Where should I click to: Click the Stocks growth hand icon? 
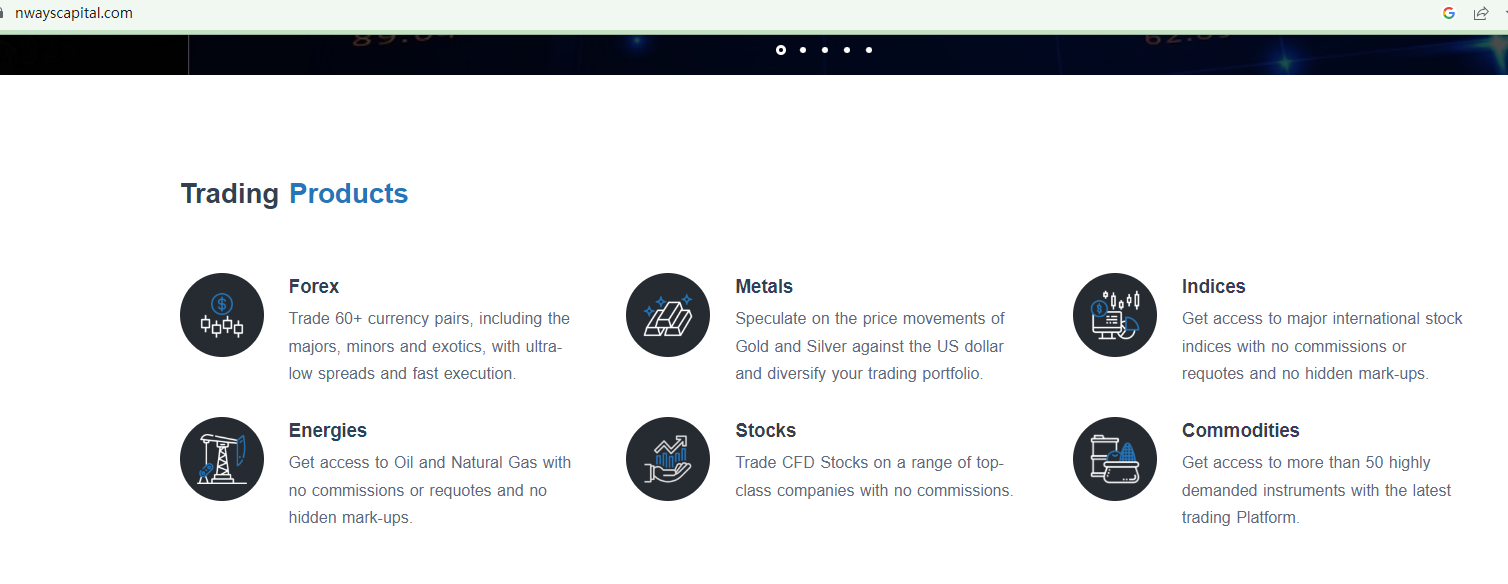668,459
